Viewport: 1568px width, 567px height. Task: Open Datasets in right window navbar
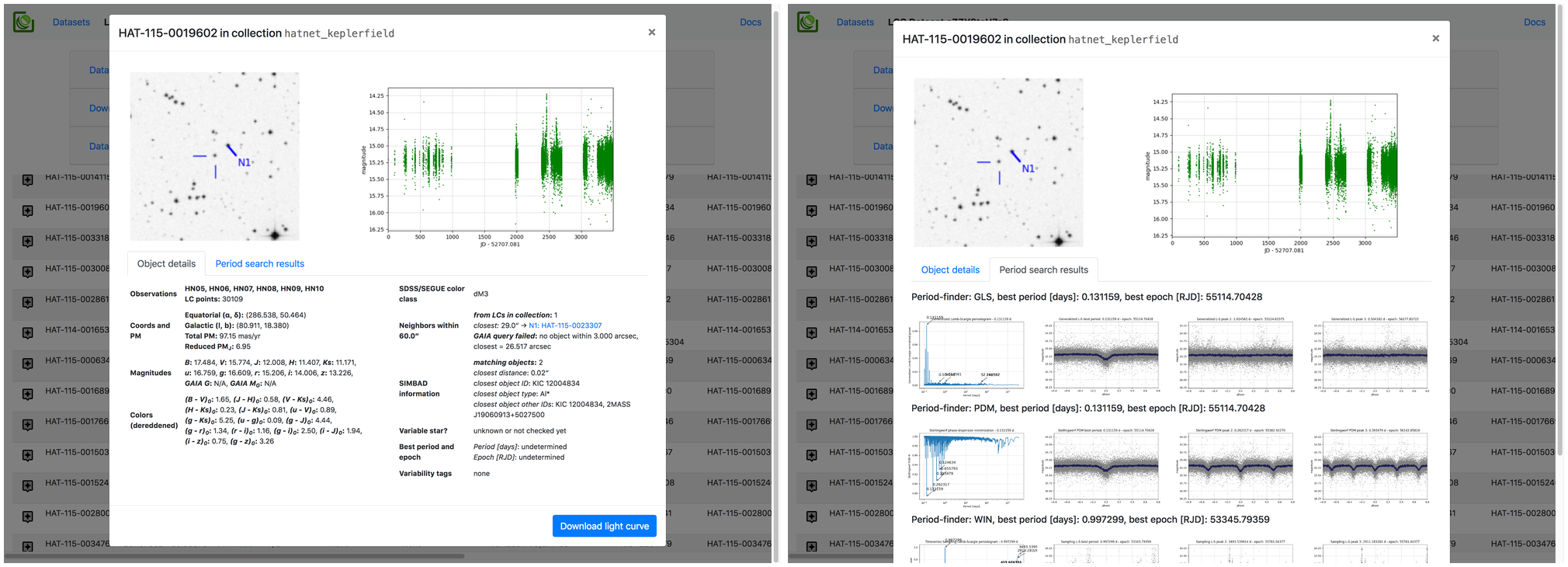tap(855, 22)
